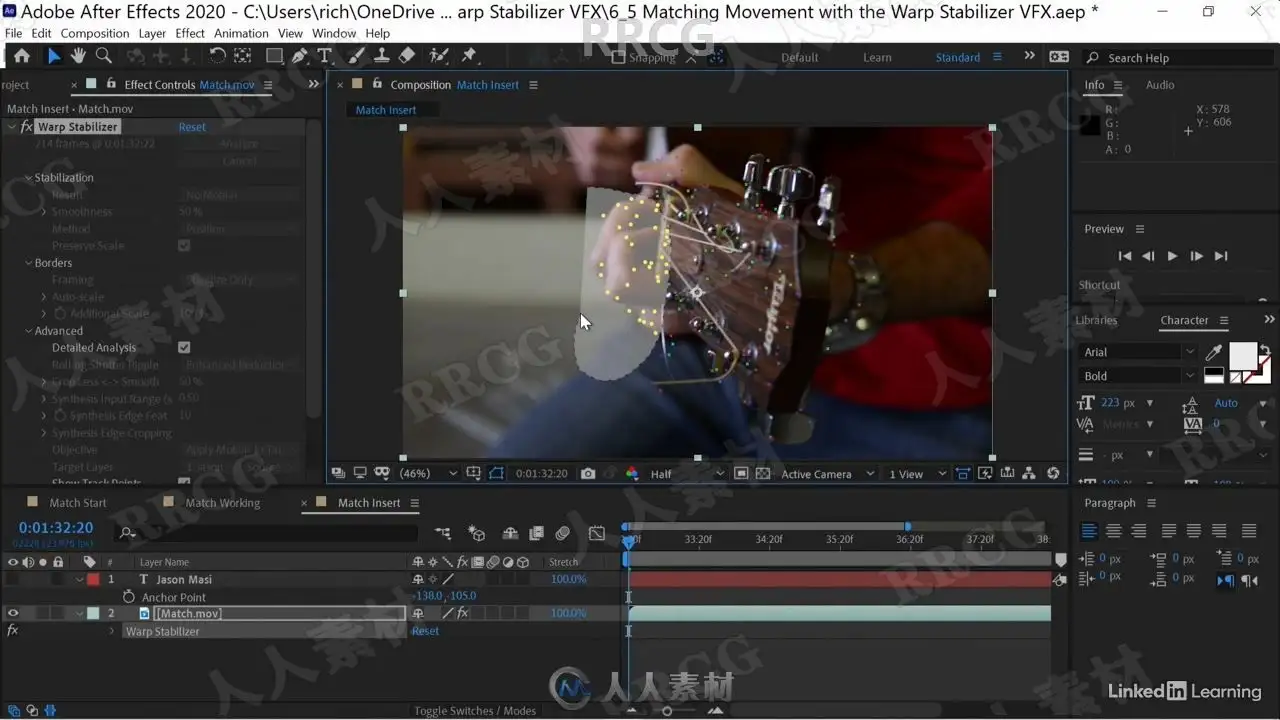Screen dimensions: 1280x720
Task: Choose the Horizontal Type tool
Action: pos(324,57)
